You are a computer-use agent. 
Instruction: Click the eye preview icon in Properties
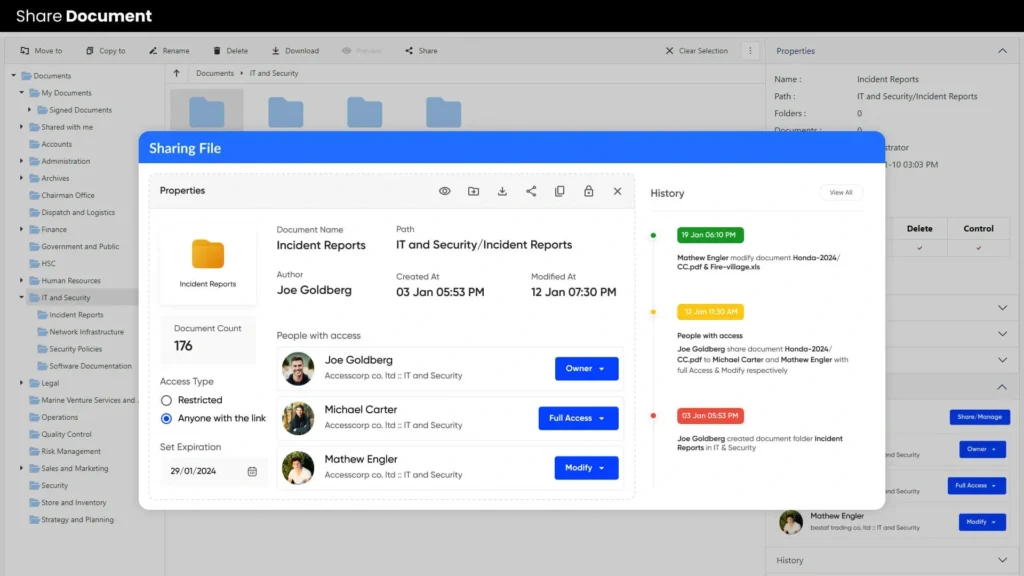[445, 191]
